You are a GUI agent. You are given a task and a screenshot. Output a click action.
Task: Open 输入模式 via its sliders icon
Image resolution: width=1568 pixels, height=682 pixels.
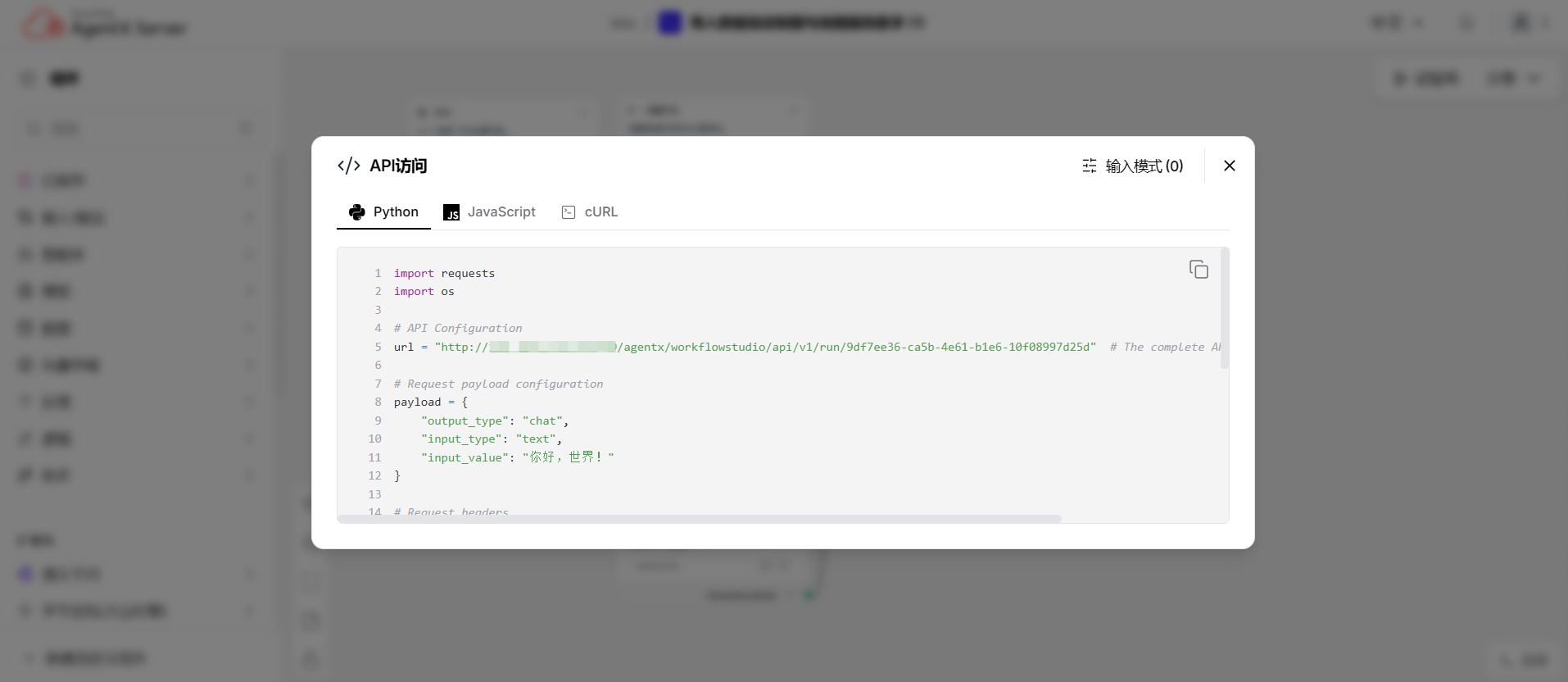pos(1089,166)
